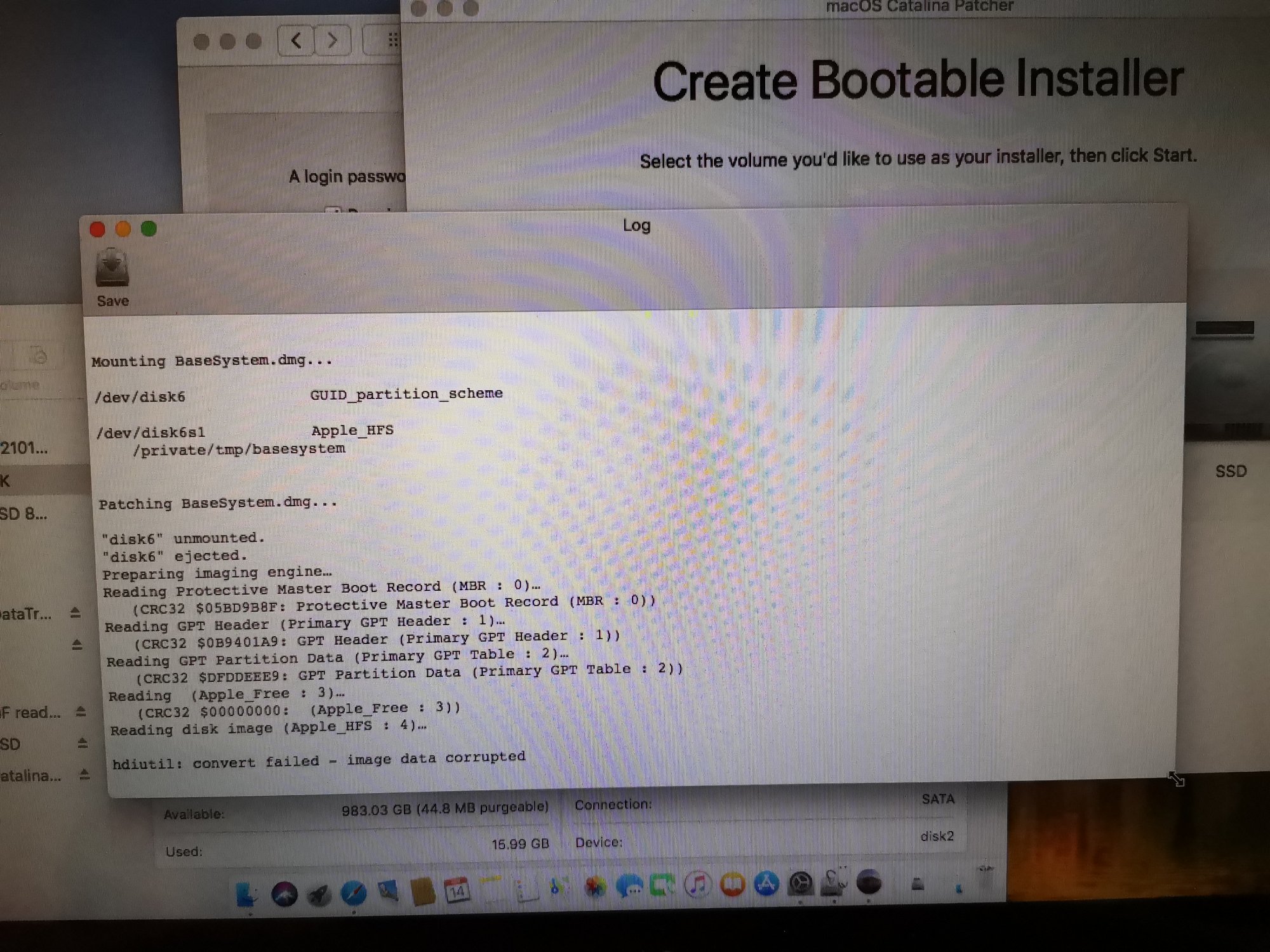This screenshot has width=1270, height=952.
Task: Launch Siri from the dock
Action: tap(284, 894)
